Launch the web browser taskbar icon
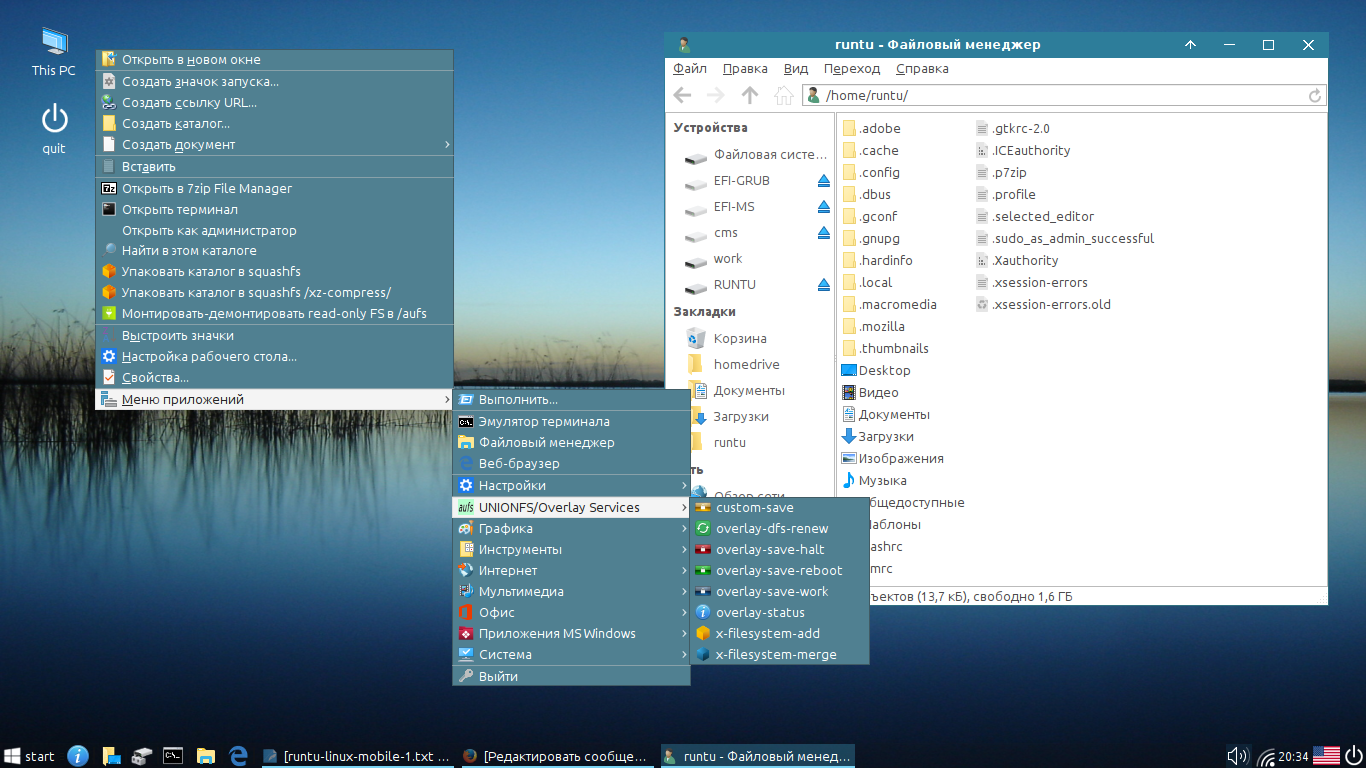This screenshot has width=1366, height=768. [238, 755]
